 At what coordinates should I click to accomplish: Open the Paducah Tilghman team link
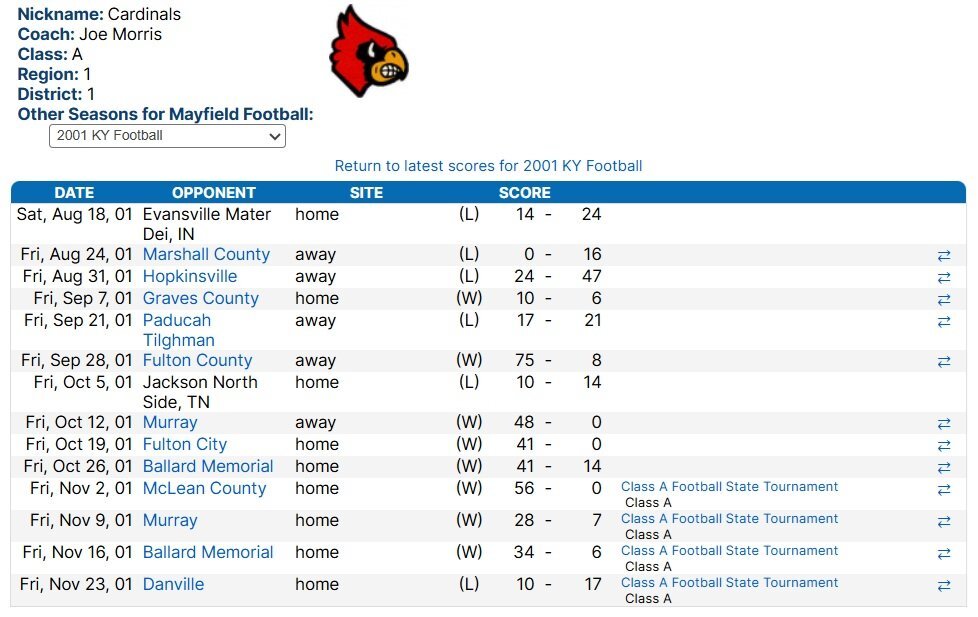[178, 330]
